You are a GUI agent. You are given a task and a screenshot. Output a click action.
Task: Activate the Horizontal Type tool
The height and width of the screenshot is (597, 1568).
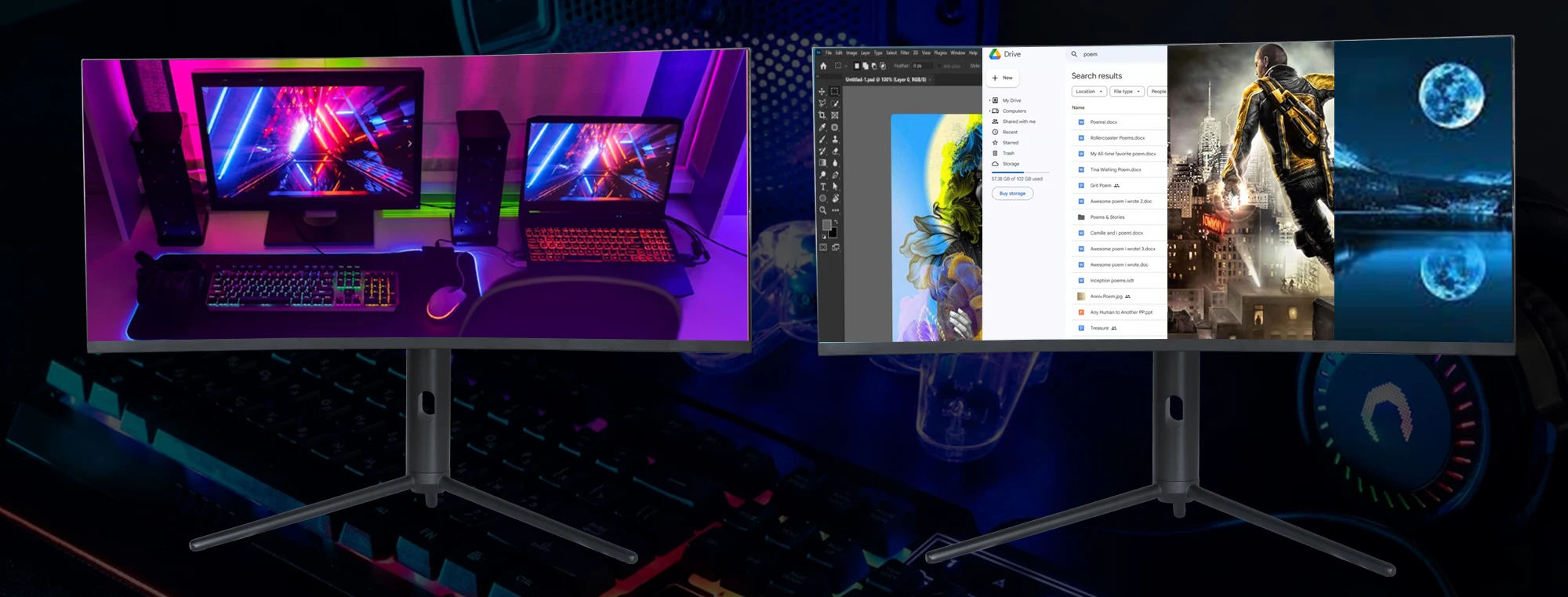coord(822,187)
